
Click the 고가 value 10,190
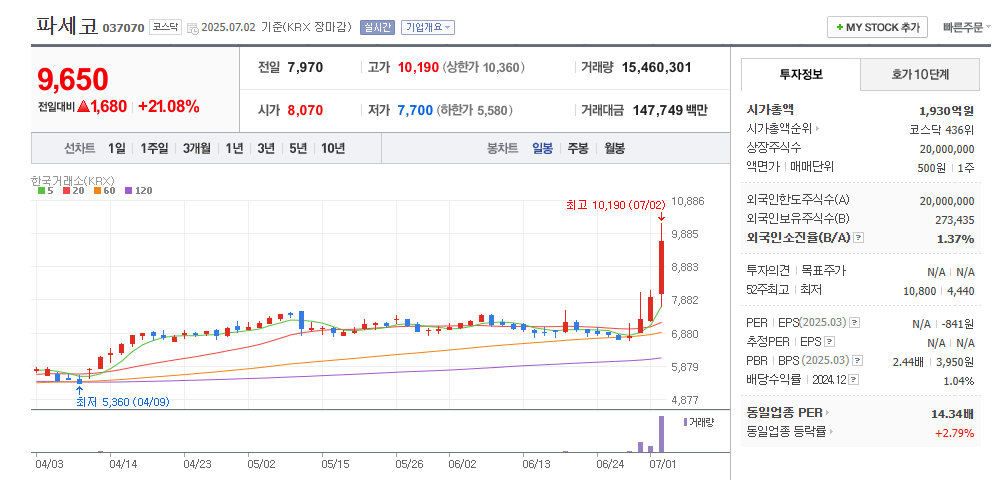[418, 67]
